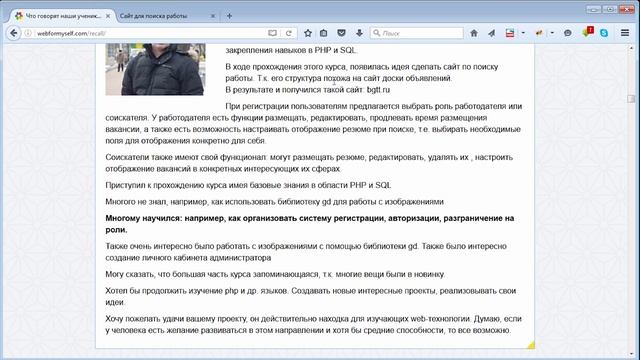This screenshot has width=640, height=360.
Task: Open site information icon beside URL
Action: click(28, 33)
